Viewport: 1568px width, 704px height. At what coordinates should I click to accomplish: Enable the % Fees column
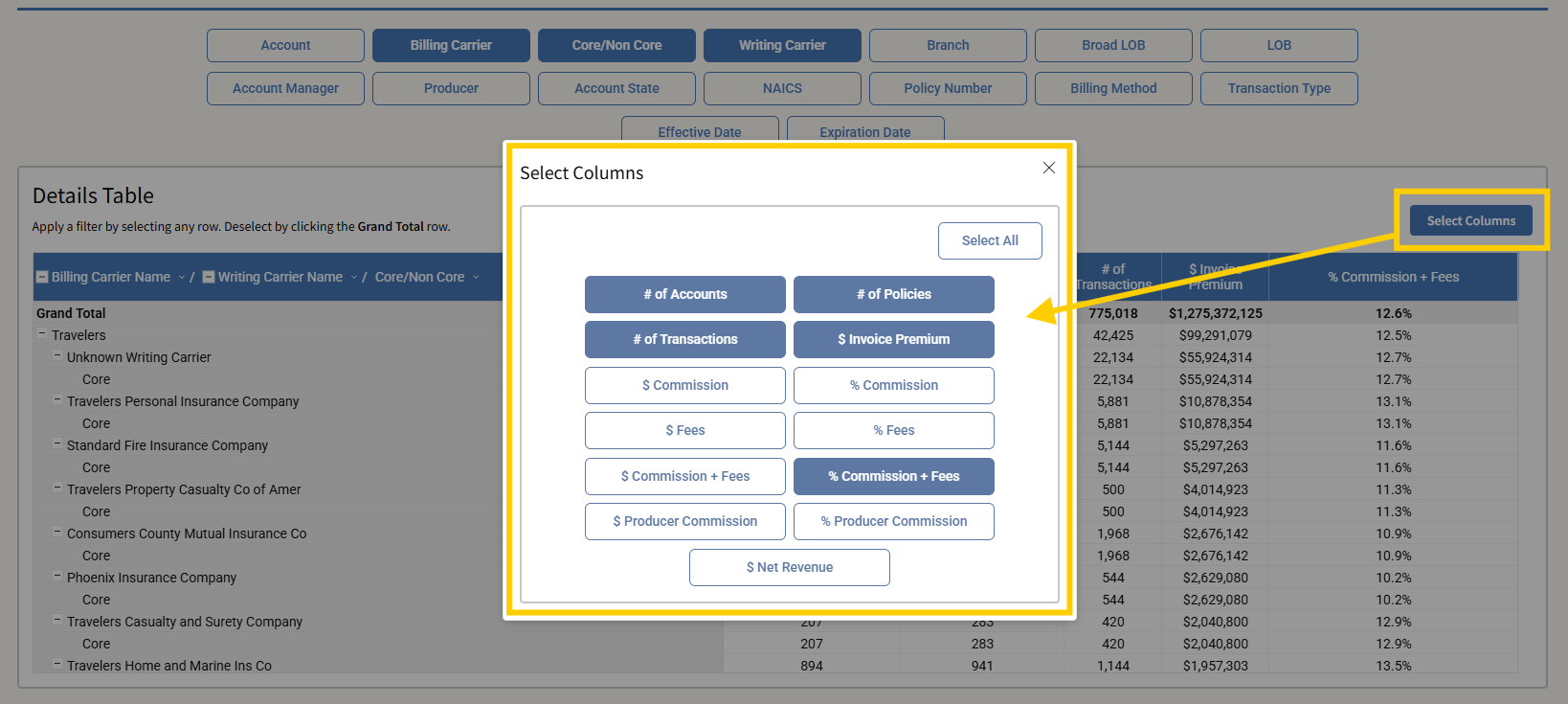pyautogui.click(x=894, y=430)
